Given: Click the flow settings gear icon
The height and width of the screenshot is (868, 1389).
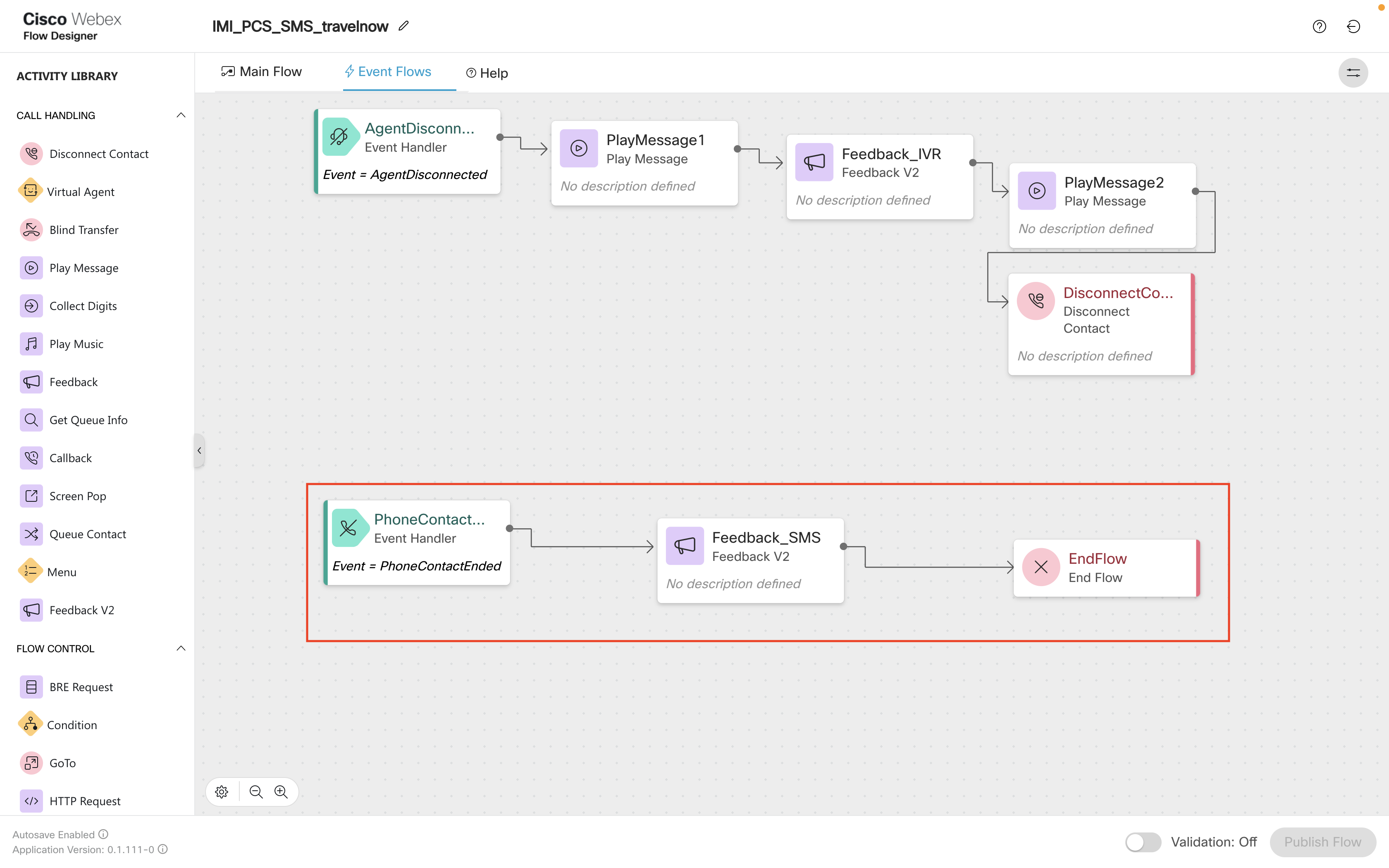Looking at the screenshot, I should click(222, 791).
